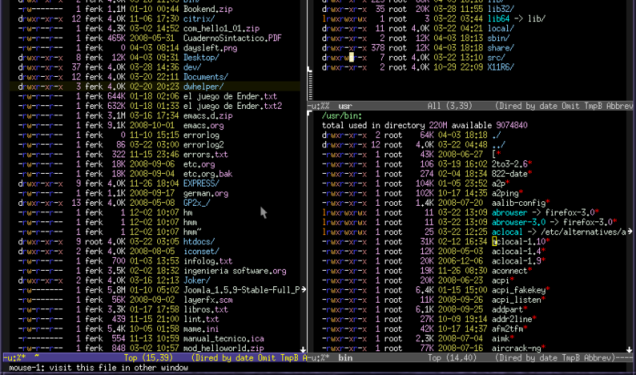The width and height of the screenshot is (636, 375).
Task: Visit the Desktop/ directory
Action: tap(201, 58)
